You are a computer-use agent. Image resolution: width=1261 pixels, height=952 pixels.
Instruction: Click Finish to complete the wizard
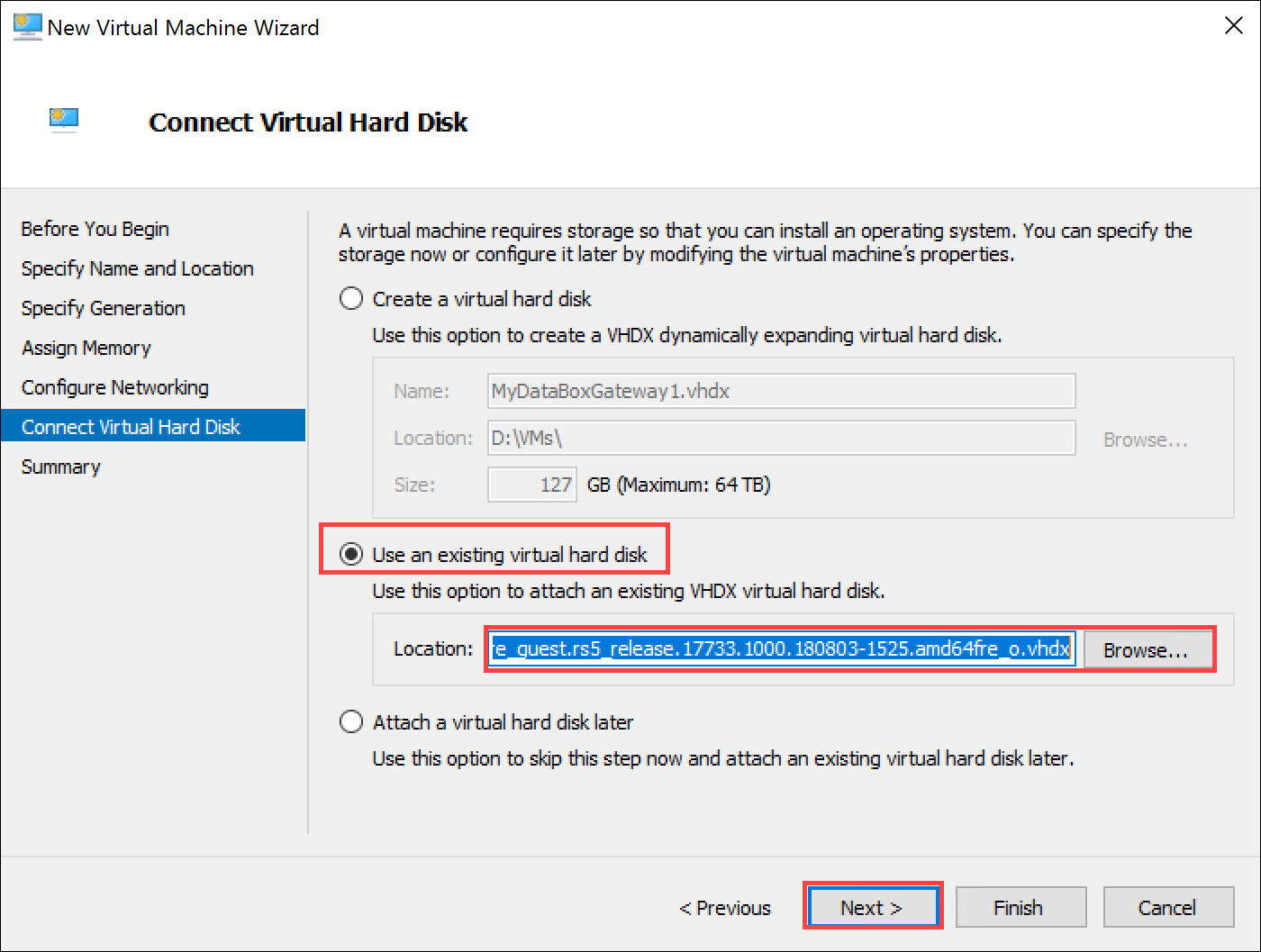coord(1020,907)
